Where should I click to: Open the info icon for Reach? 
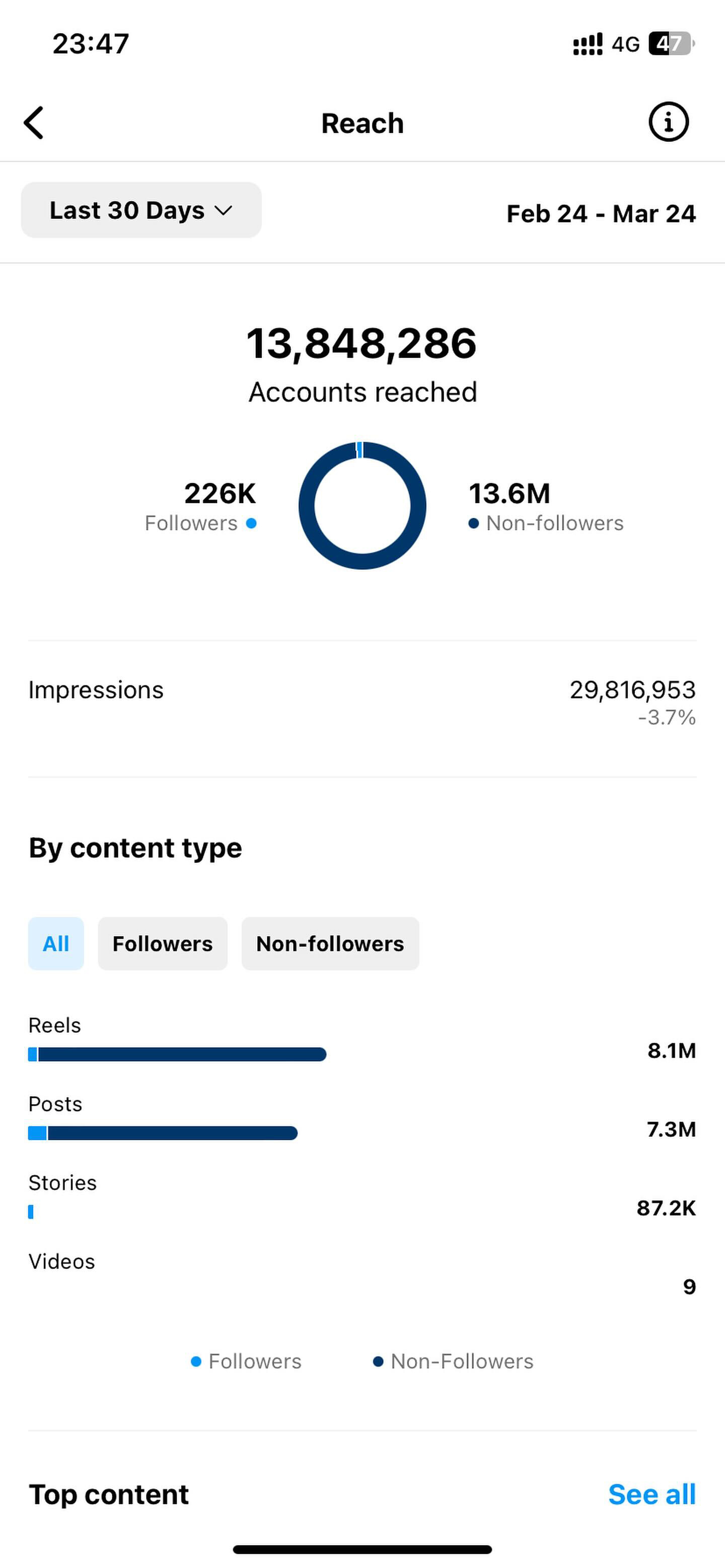coord(668,122)
